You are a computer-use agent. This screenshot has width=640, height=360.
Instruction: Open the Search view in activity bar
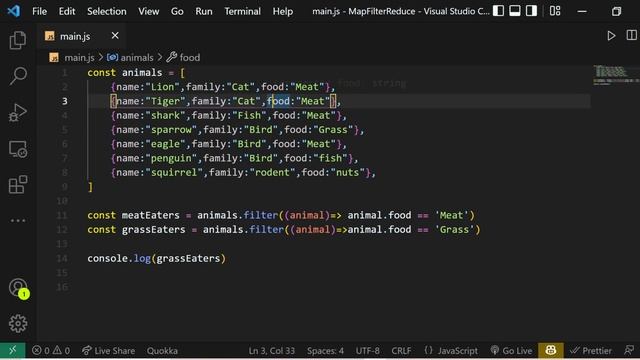click(18, 76)
